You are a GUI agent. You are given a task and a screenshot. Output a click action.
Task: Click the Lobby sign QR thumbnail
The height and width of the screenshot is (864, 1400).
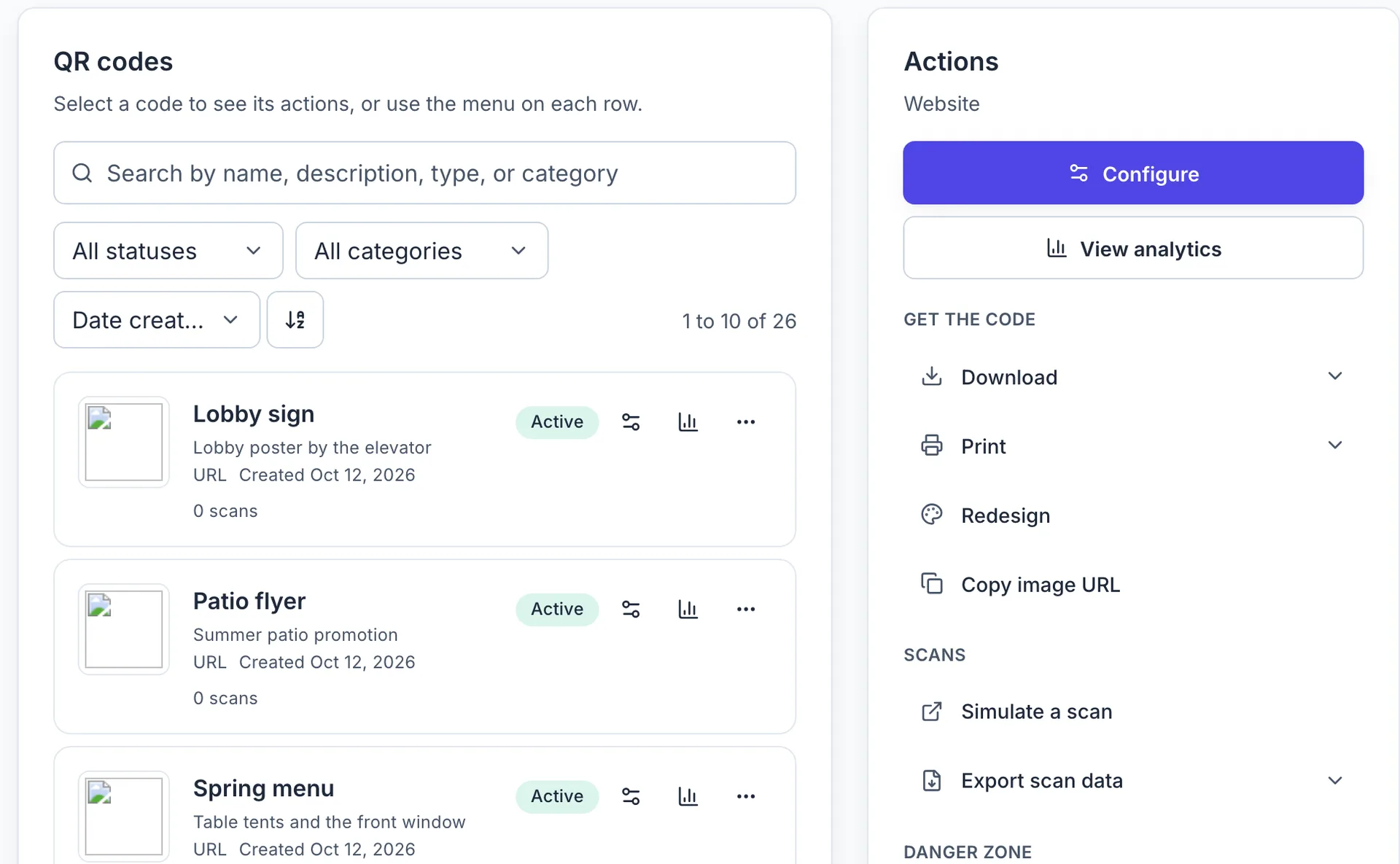click(x=124, y=442)
